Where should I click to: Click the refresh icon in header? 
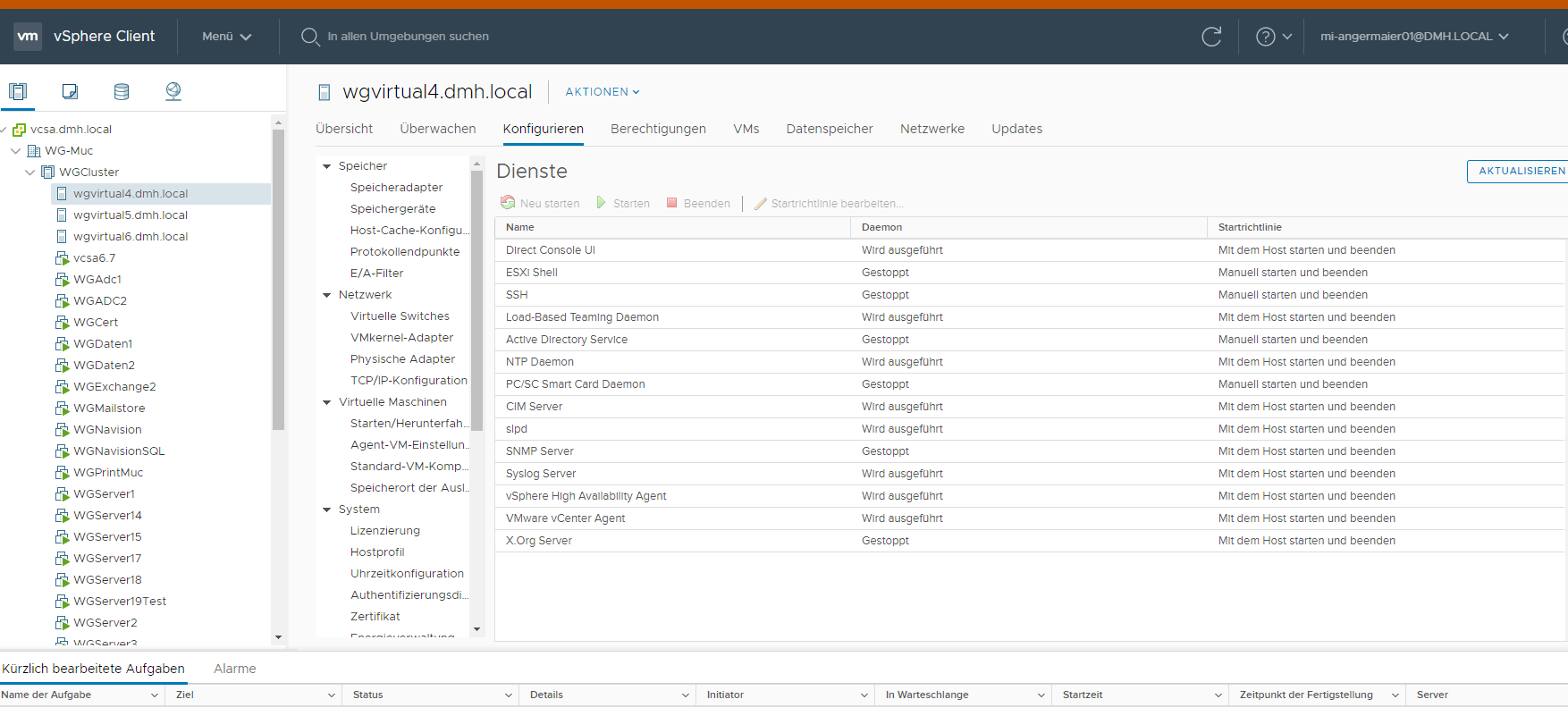click(x=1211, y=37)
